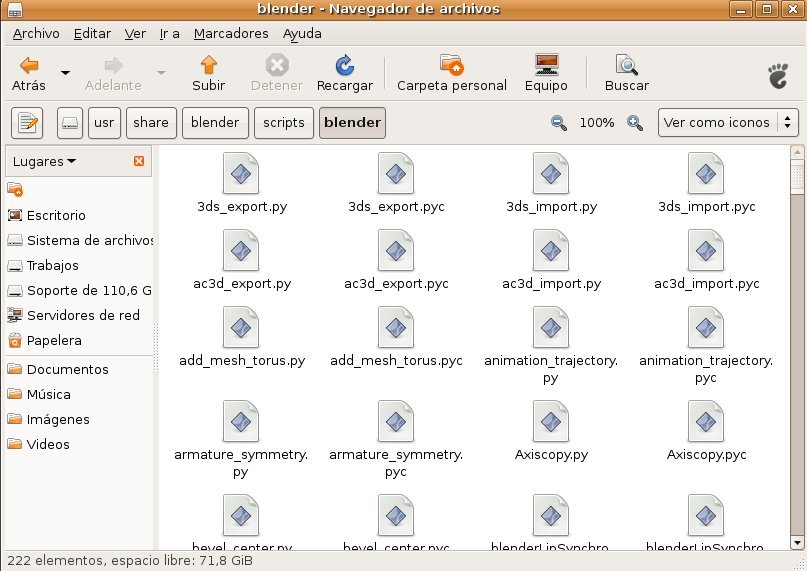Viewport: 807px width, 571px height.
Task: Click the vertical scrollbar handle
Action: [797, 177]
